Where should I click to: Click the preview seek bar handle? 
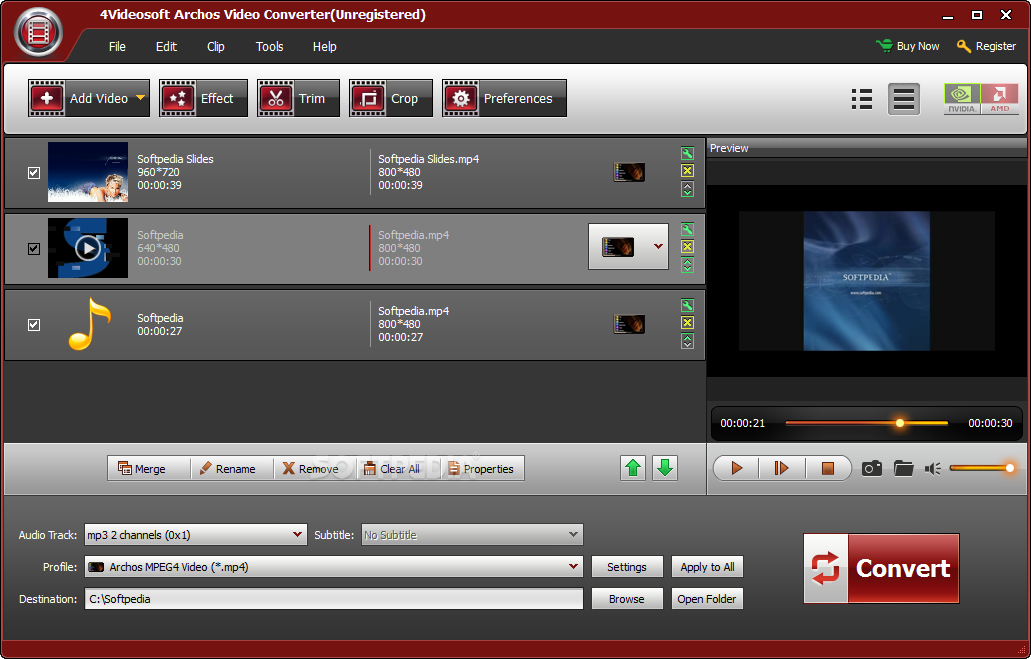coord(900,423)
